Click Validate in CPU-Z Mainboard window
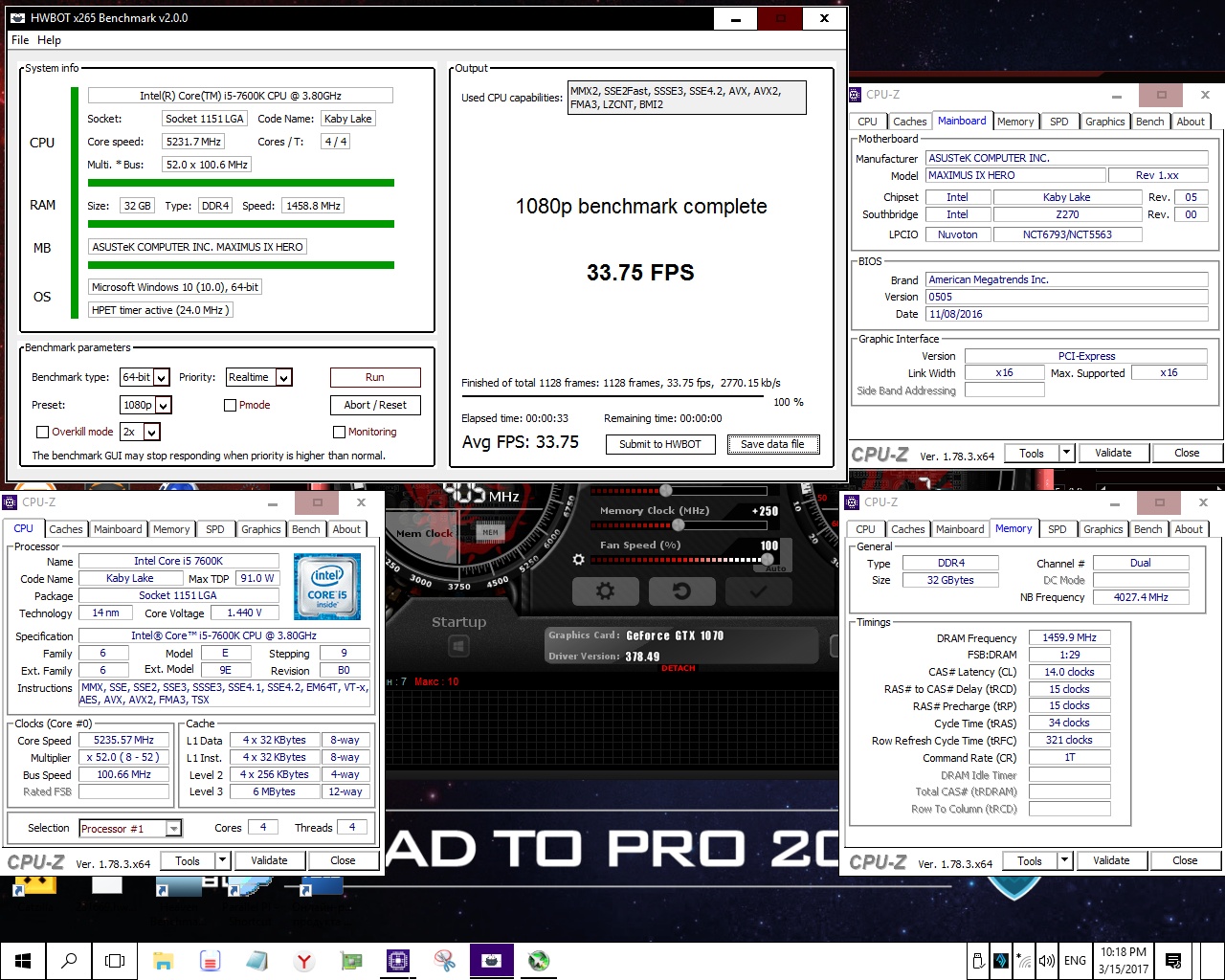The width and height of the screenshot is (1225, 980). (x=1113, y=454)
